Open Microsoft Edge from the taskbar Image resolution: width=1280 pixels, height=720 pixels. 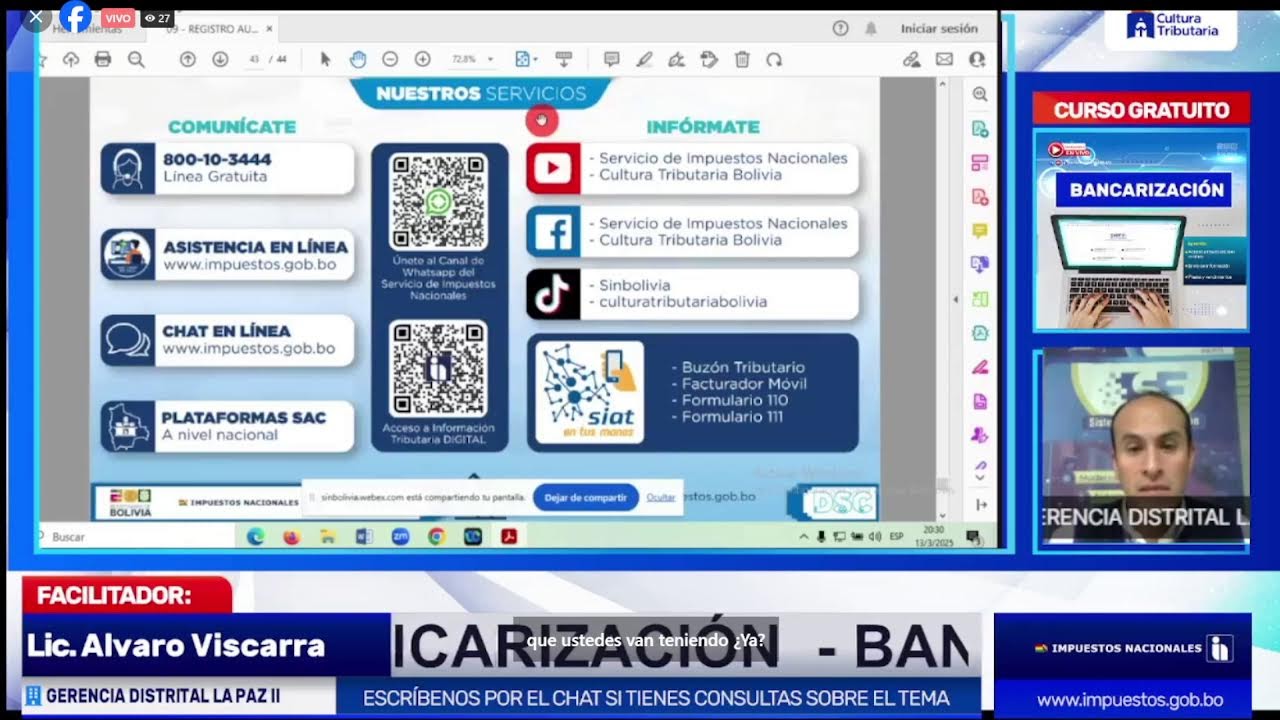click(256, 537)
